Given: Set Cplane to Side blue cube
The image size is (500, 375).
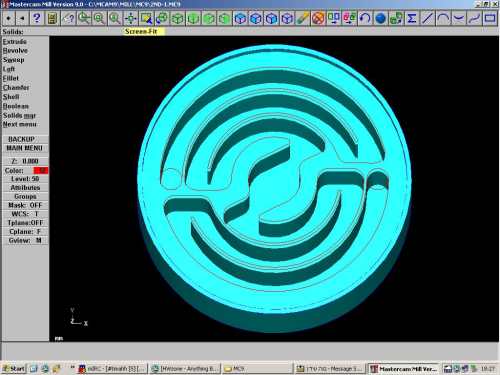Looking at the screenshot, I should click(x=287, y=18).
